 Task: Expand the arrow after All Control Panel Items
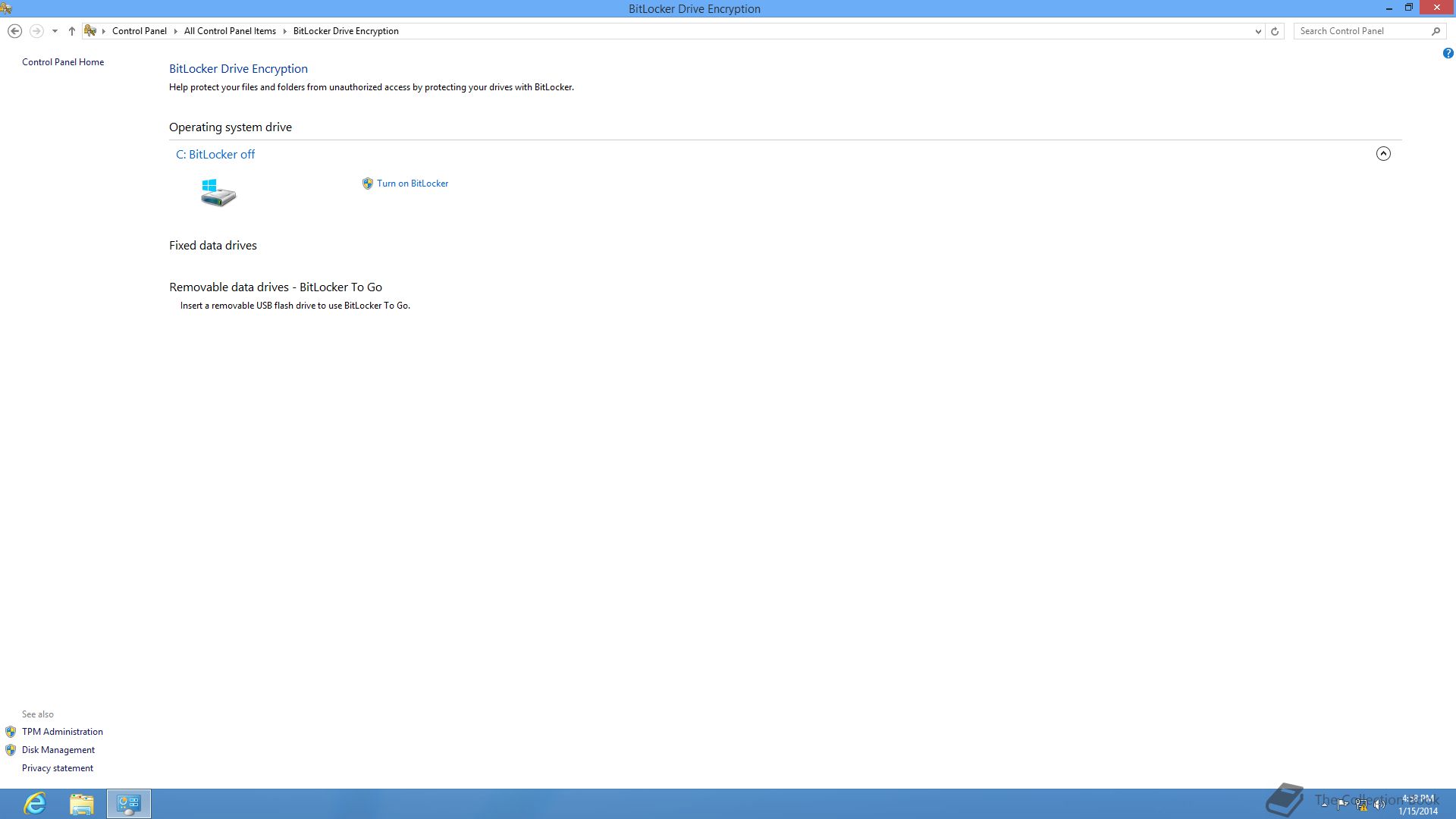tap(285, 31)
